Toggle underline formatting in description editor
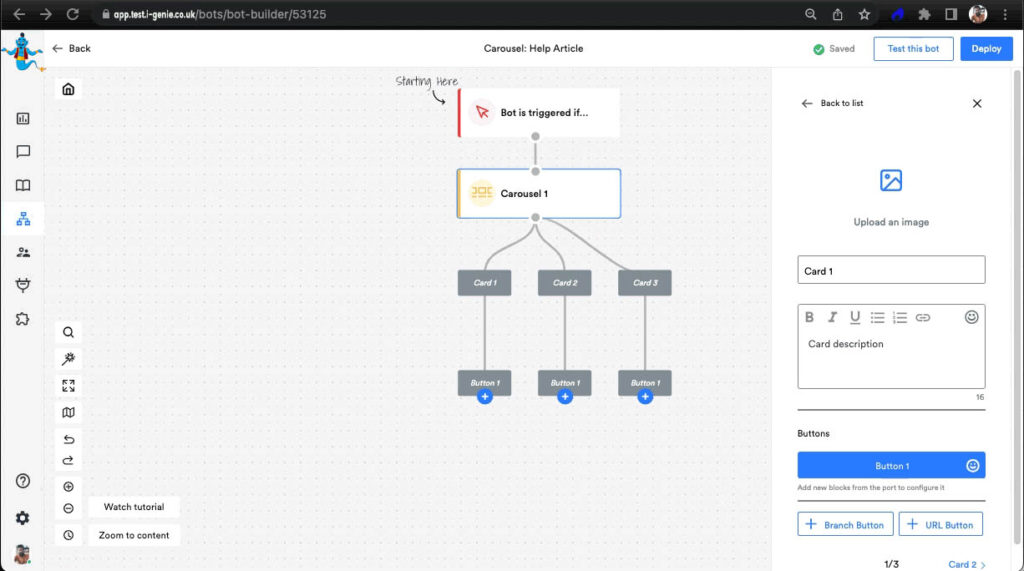 click(855, 318)
